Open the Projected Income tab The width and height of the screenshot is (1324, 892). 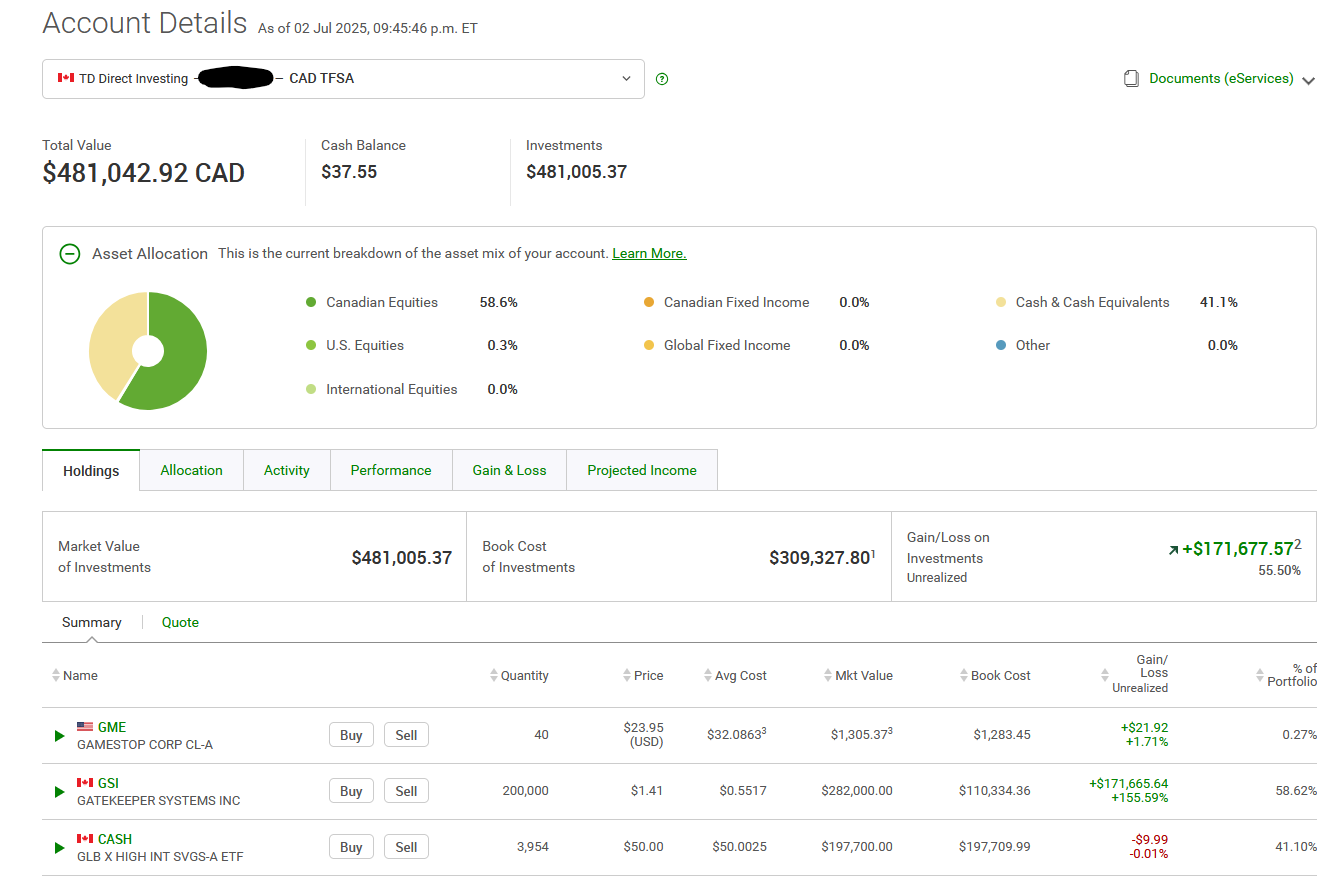pyautogui.click(x=642, y=470)
